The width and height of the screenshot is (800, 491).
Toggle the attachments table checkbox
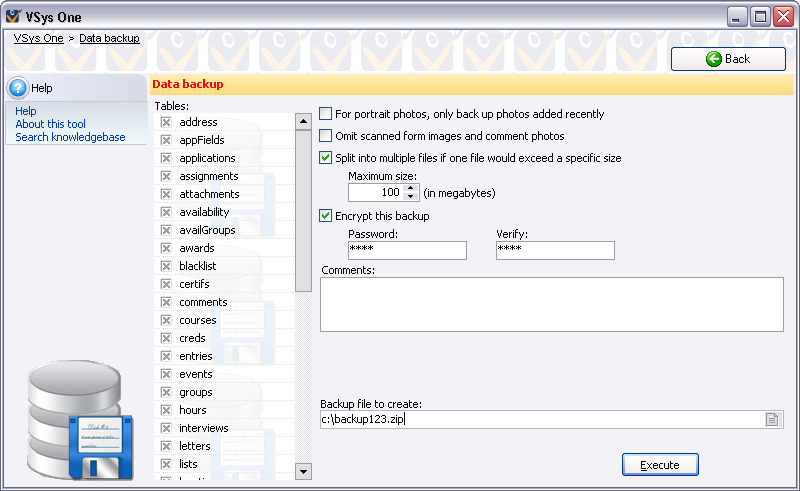(166, 194)
